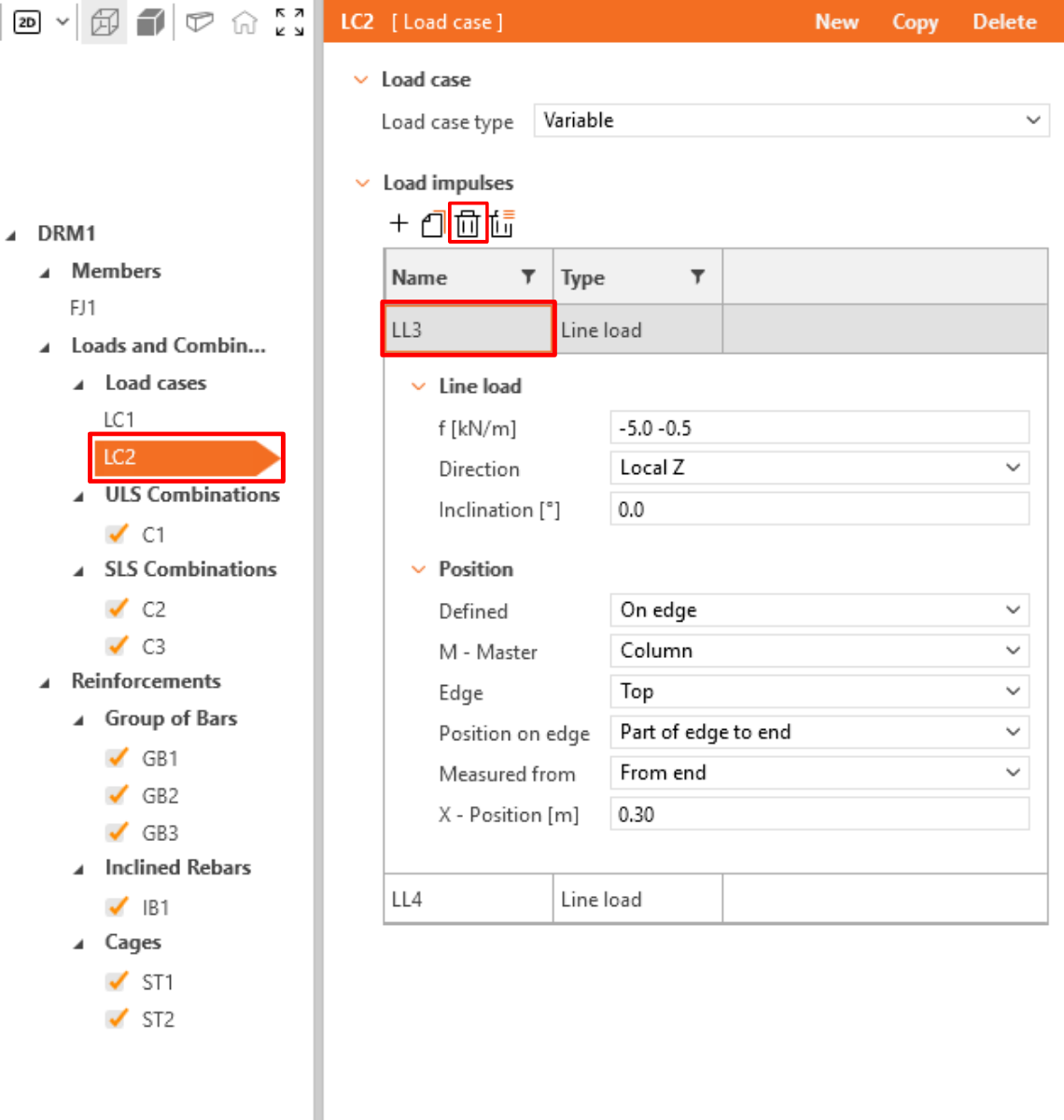Collapse the Cages tree node
The image size is (1064, 1120).
tap(78, 945)
